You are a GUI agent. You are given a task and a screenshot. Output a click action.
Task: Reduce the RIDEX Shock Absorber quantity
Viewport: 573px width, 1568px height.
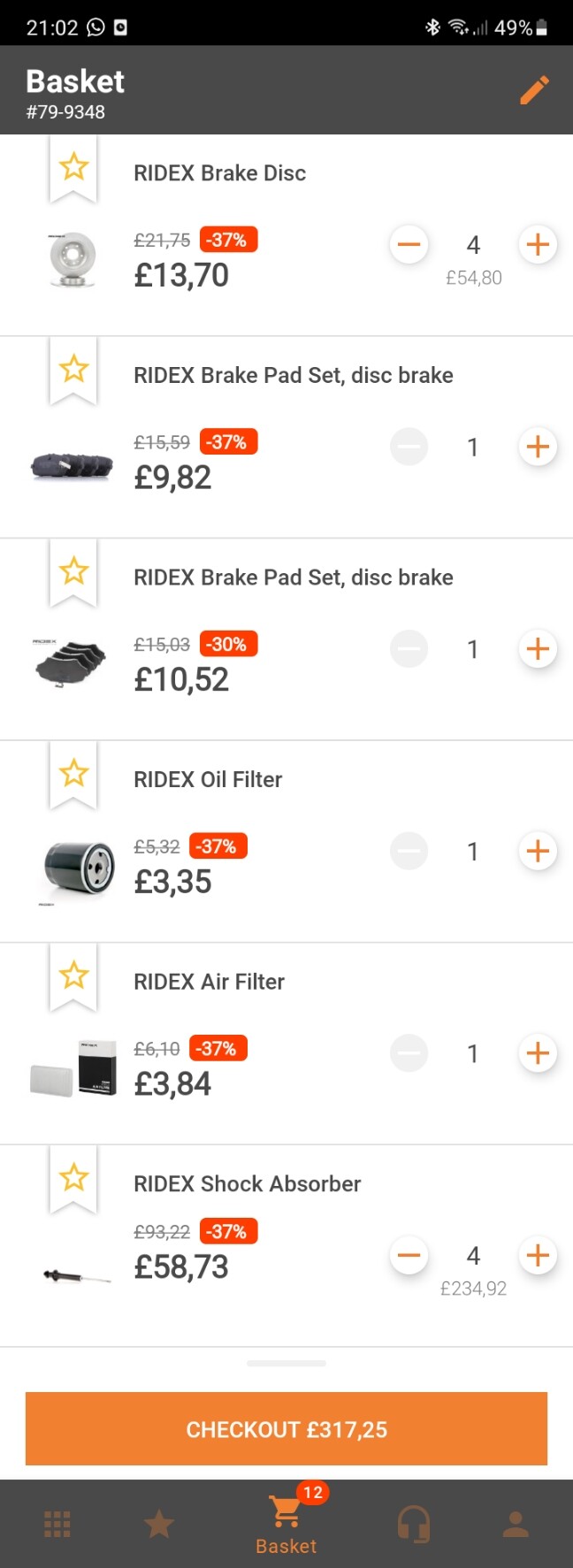coord(409,1255)
